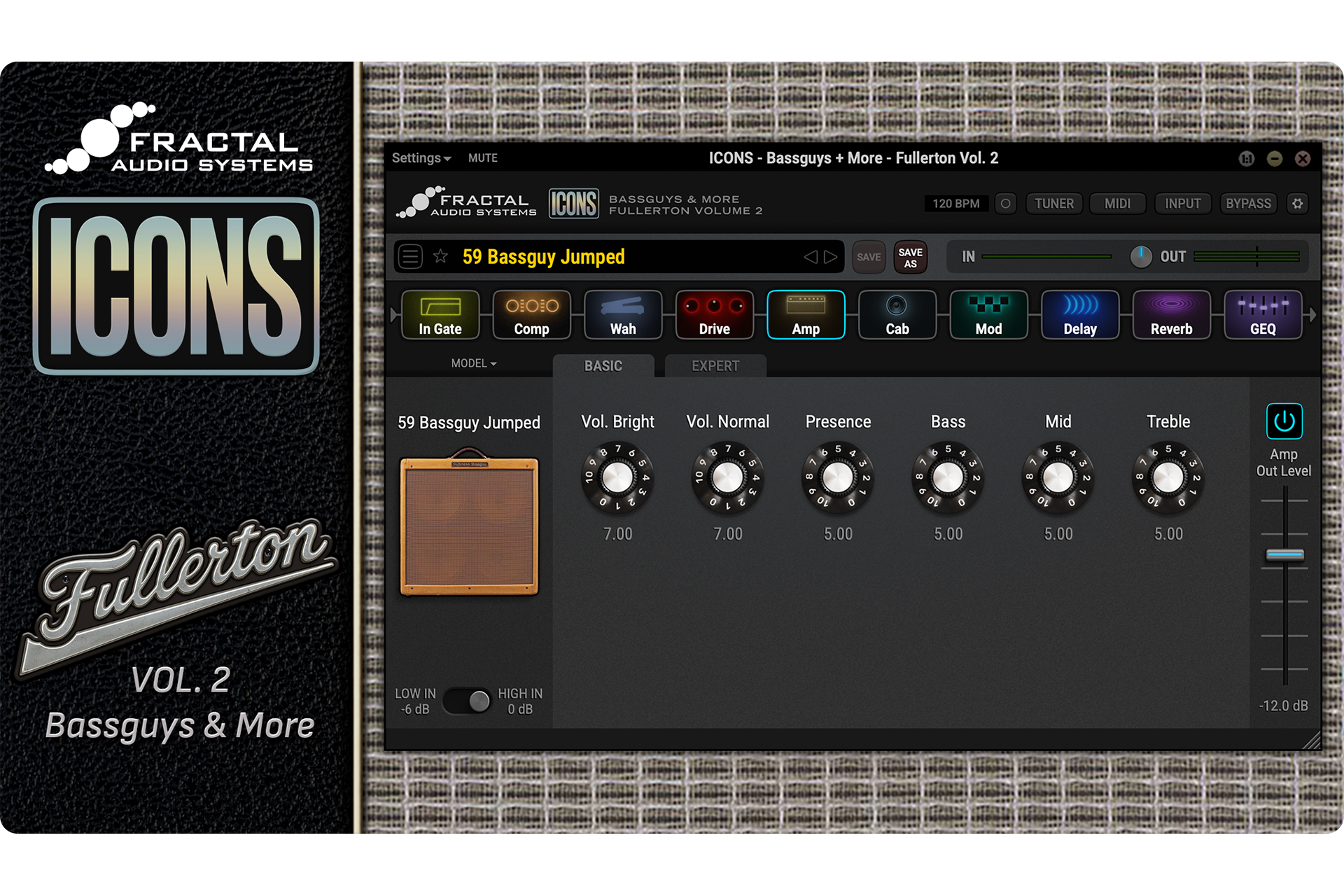Open the GEQ block
1344x896 pixels.
click(x=1263, y=315)
